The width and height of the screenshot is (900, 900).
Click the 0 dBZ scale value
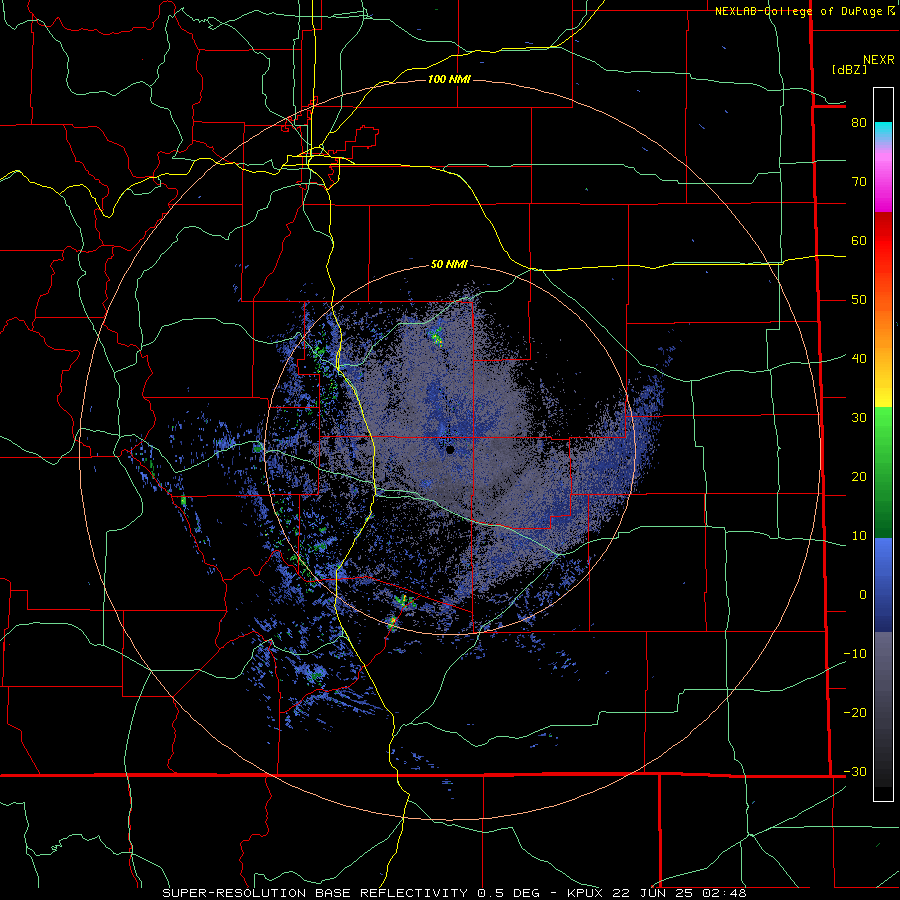[863, 595]
